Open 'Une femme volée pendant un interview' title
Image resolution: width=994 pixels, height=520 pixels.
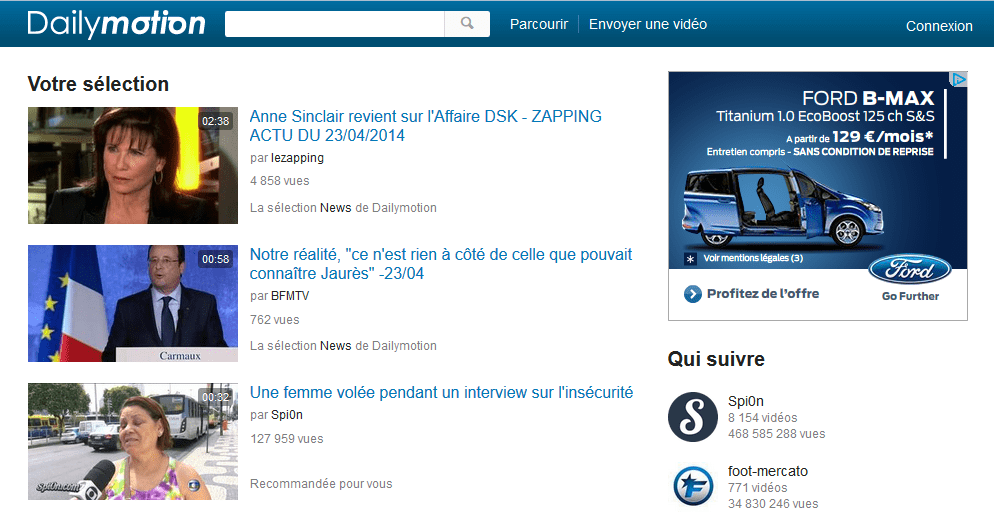(441, 393)
